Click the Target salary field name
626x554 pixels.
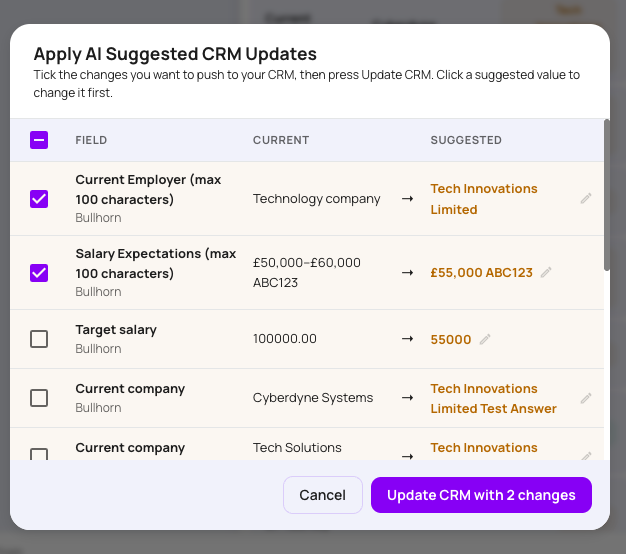[116, 330]
